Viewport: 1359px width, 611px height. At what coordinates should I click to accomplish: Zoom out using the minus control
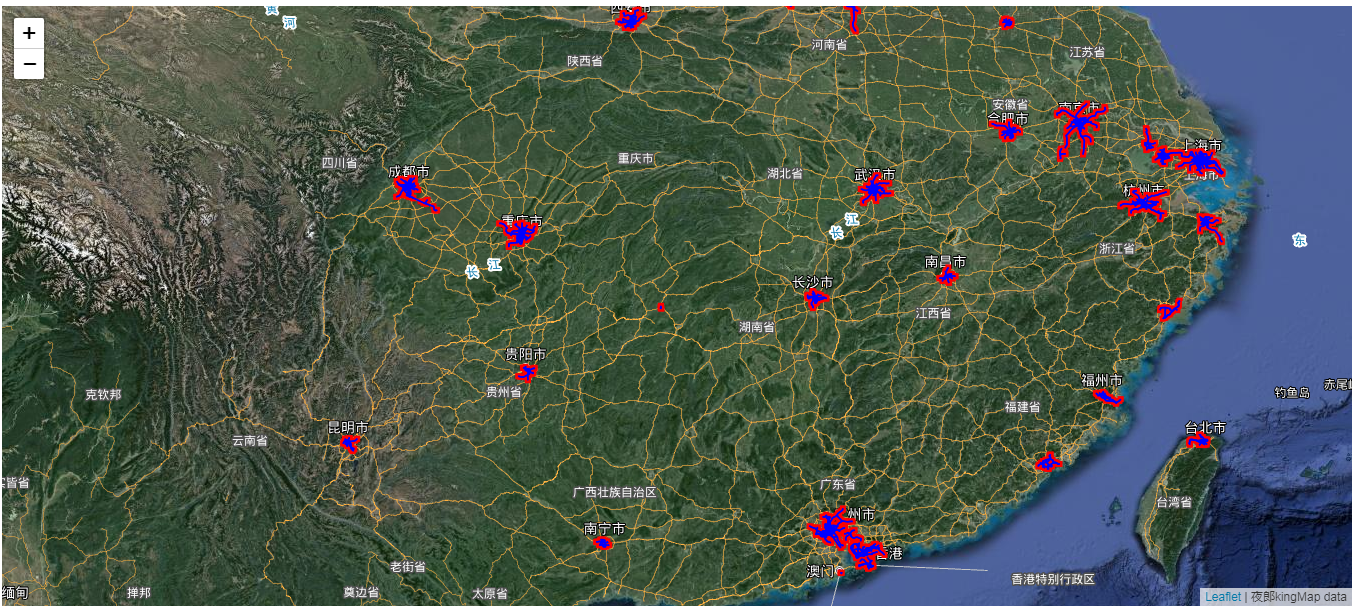coord(28,62)
